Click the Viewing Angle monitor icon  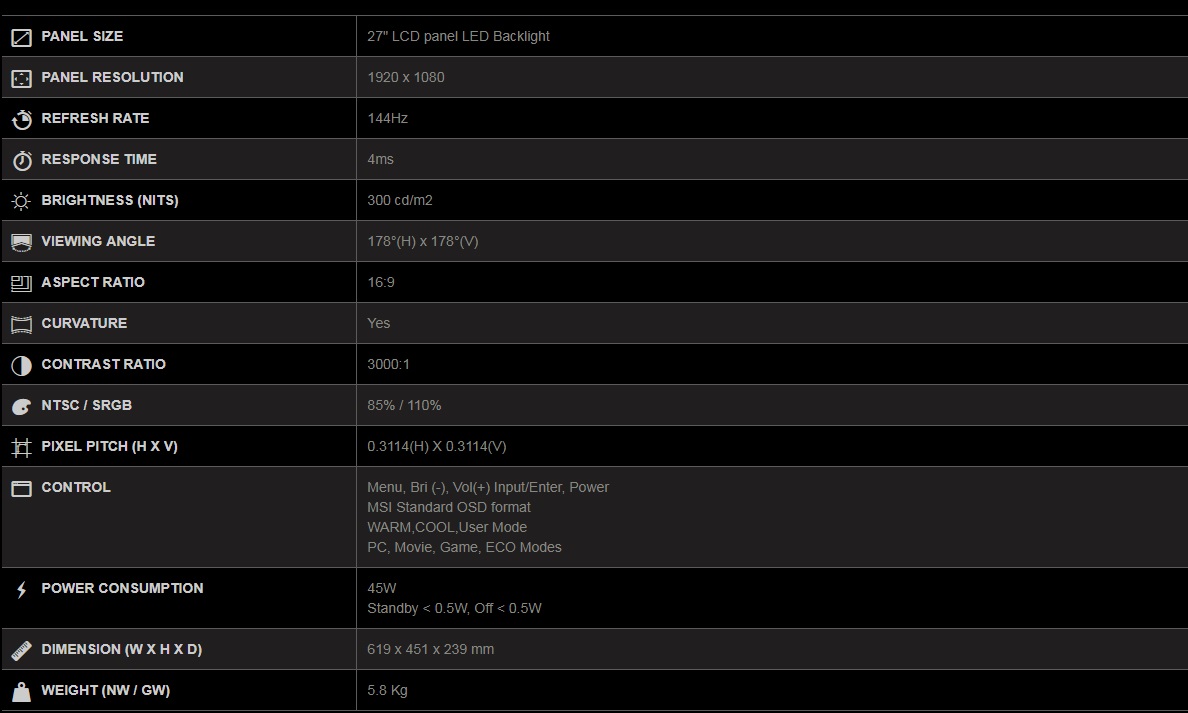click(x=21, y=242)
